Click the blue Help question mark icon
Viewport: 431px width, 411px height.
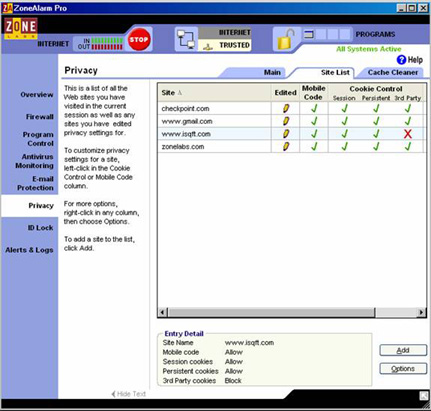click(401, 60)
